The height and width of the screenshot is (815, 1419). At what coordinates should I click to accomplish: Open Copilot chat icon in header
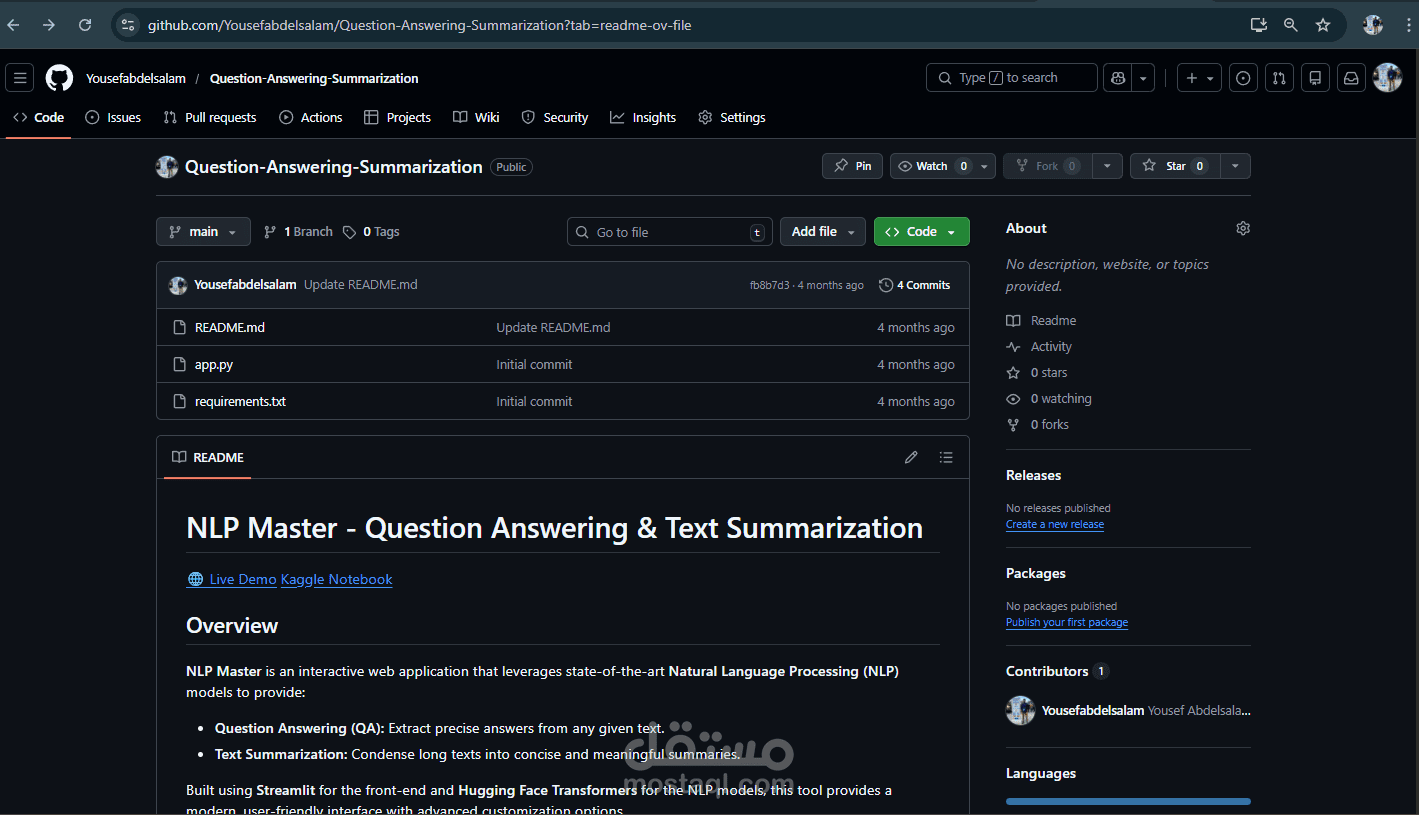(1117, 78)
